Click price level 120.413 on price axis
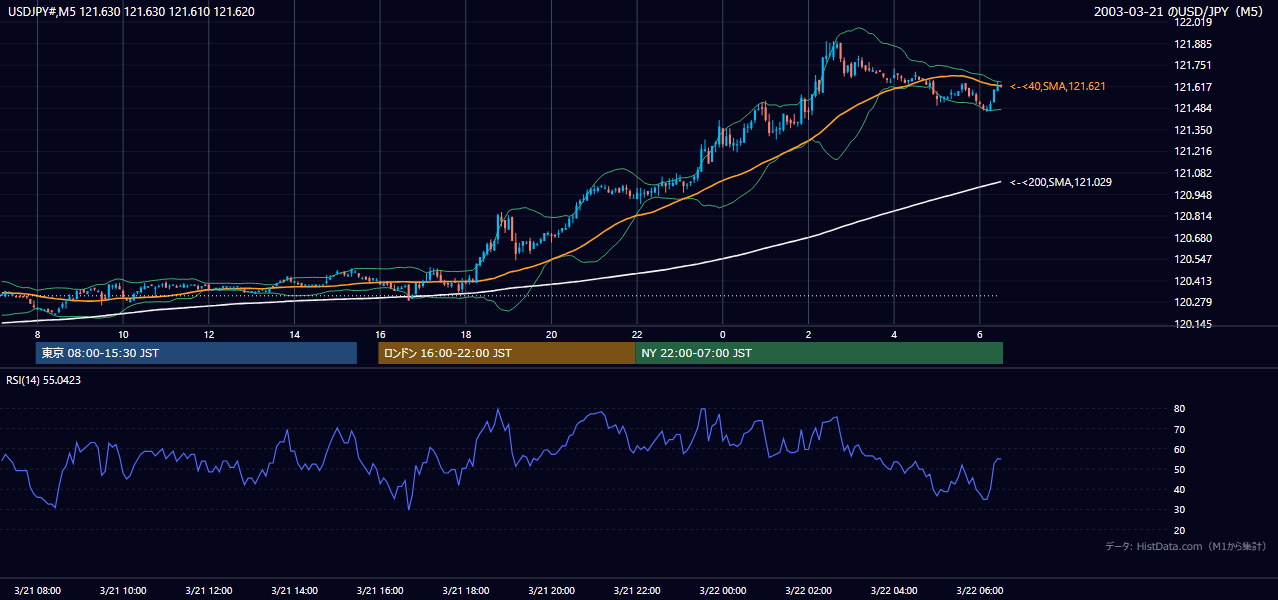The image size is (1278, 600). (1194, 281)
